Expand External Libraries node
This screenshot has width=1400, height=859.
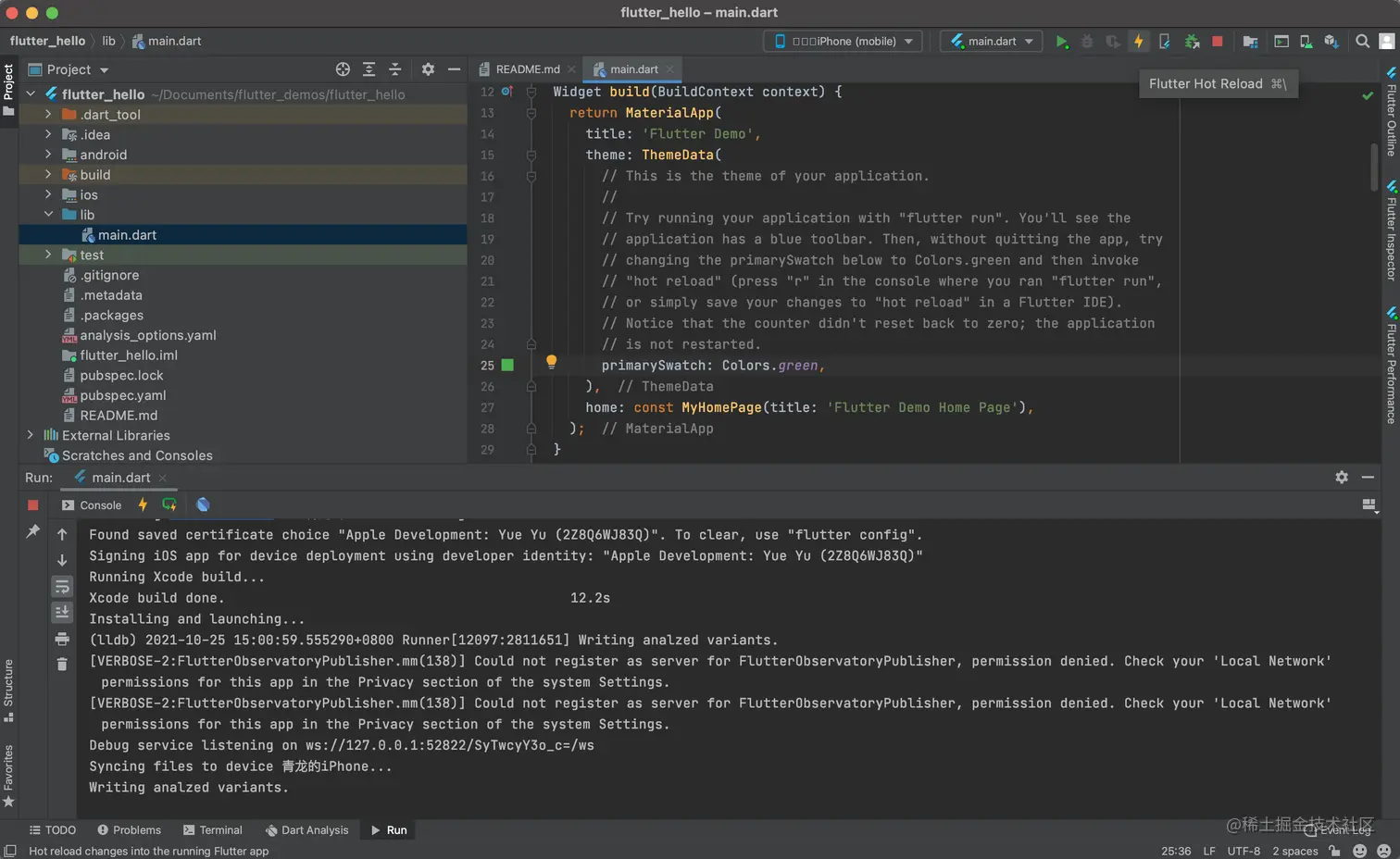pos(30,435)
